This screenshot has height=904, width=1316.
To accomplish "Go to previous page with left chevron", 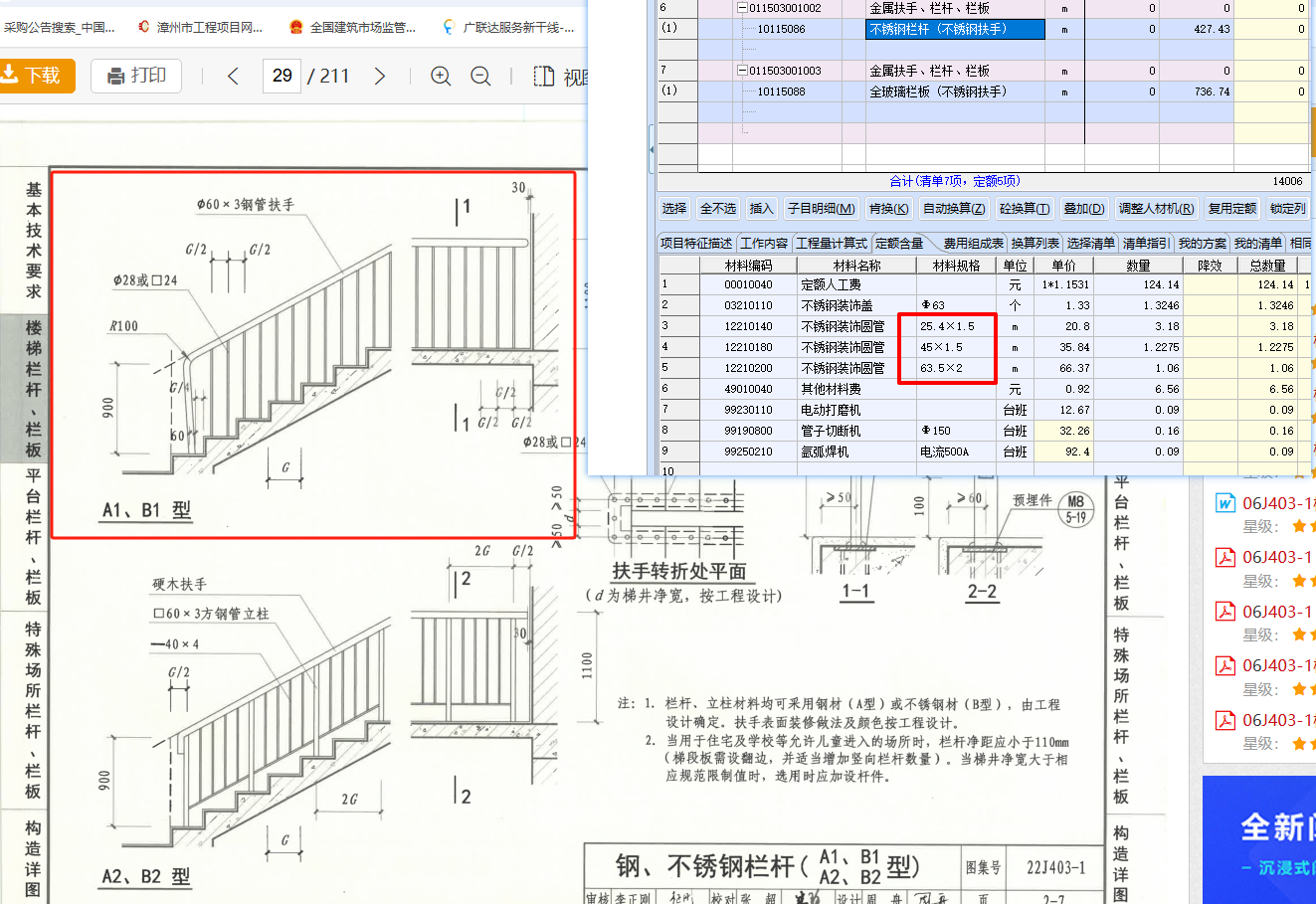I will [233, 77].
